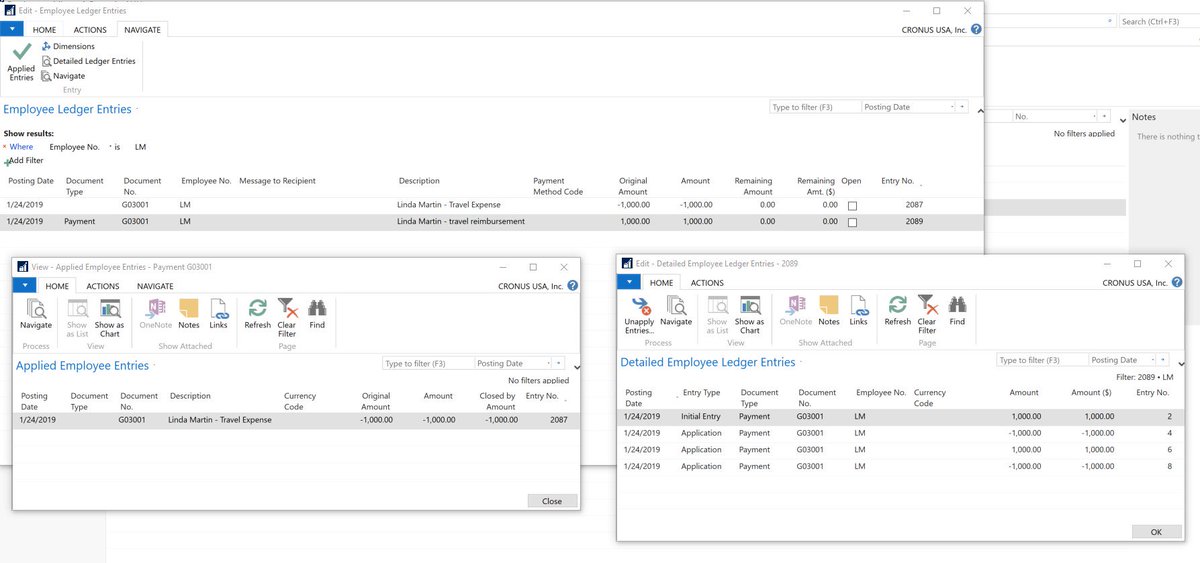Open application menu dropdown in Employee Ledger window
1200x563 pixels.
[12, 30]
